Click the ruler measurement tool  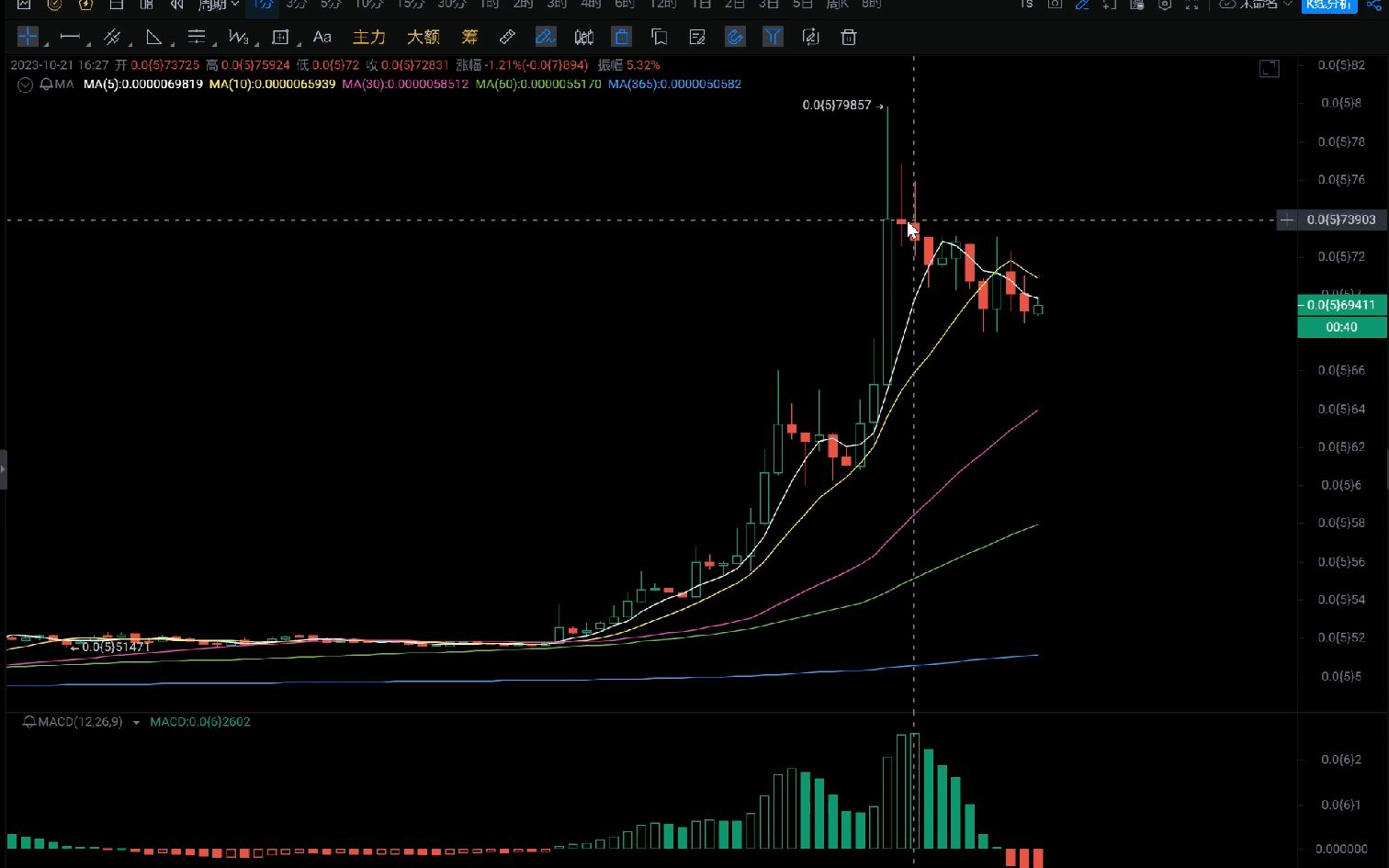(x=507, y=37)
